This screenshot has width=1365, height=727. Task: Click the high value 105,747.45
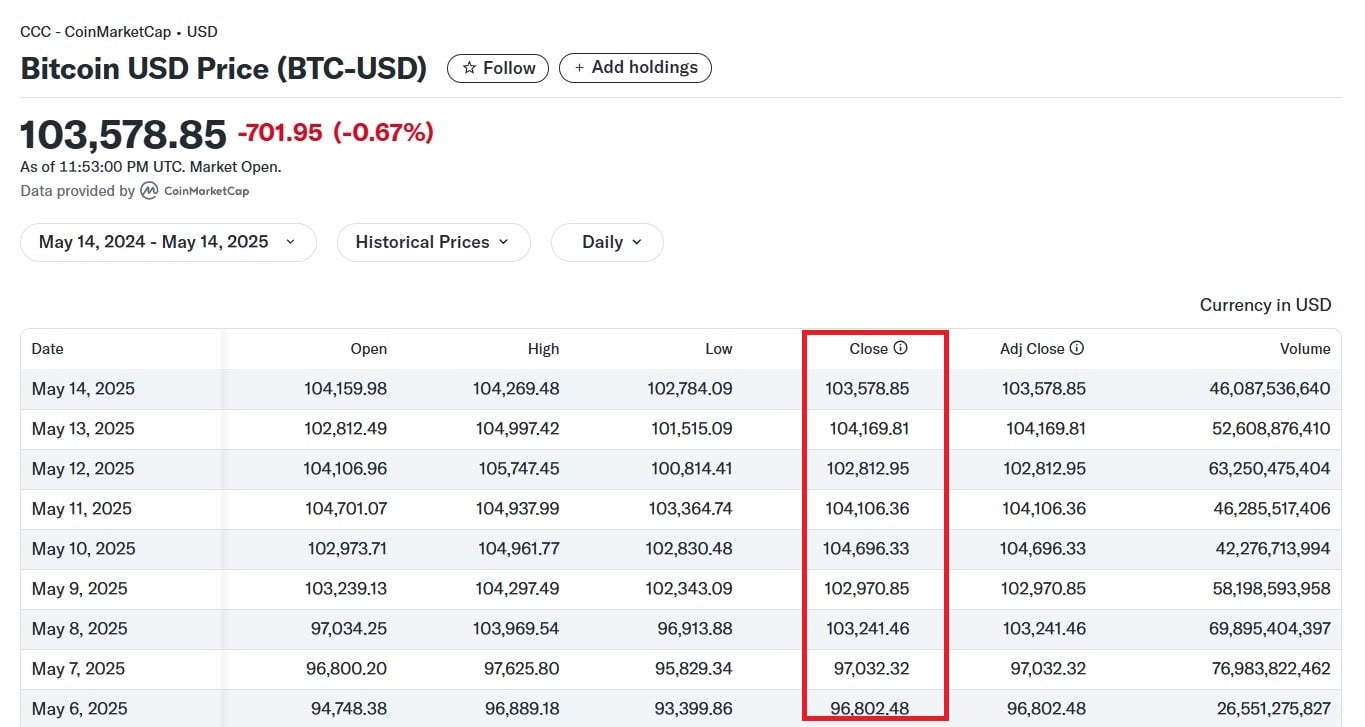[518, 469]
